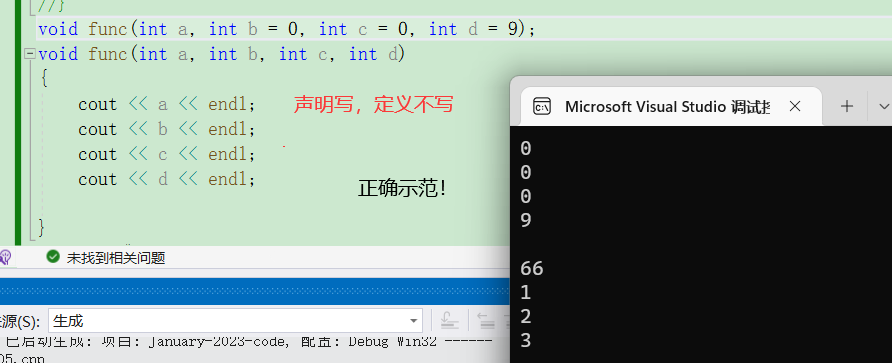Click the go-to-previous message output icon
Screen dimensions: 892x363
click(485, 321)
